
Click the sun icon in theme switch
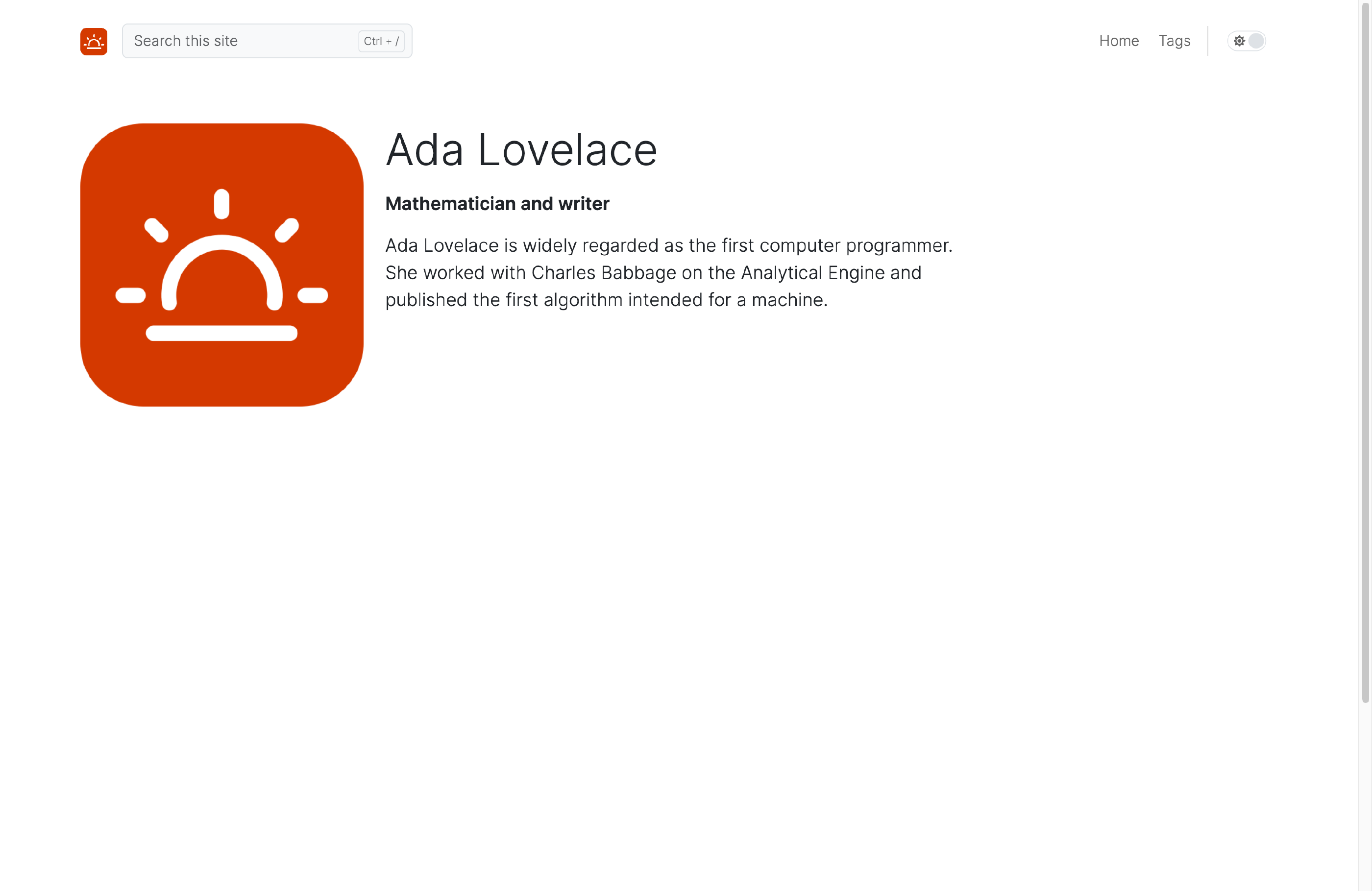1239,41
